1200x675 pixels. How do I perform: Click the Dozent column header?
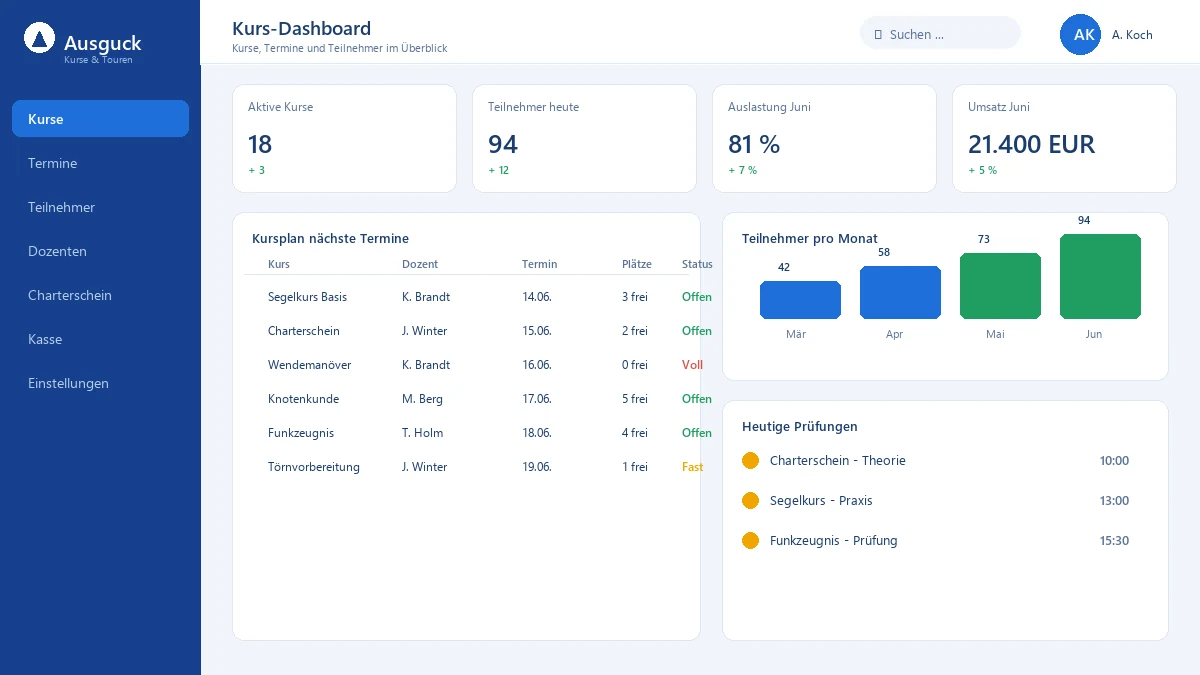(x=420, y=265)
